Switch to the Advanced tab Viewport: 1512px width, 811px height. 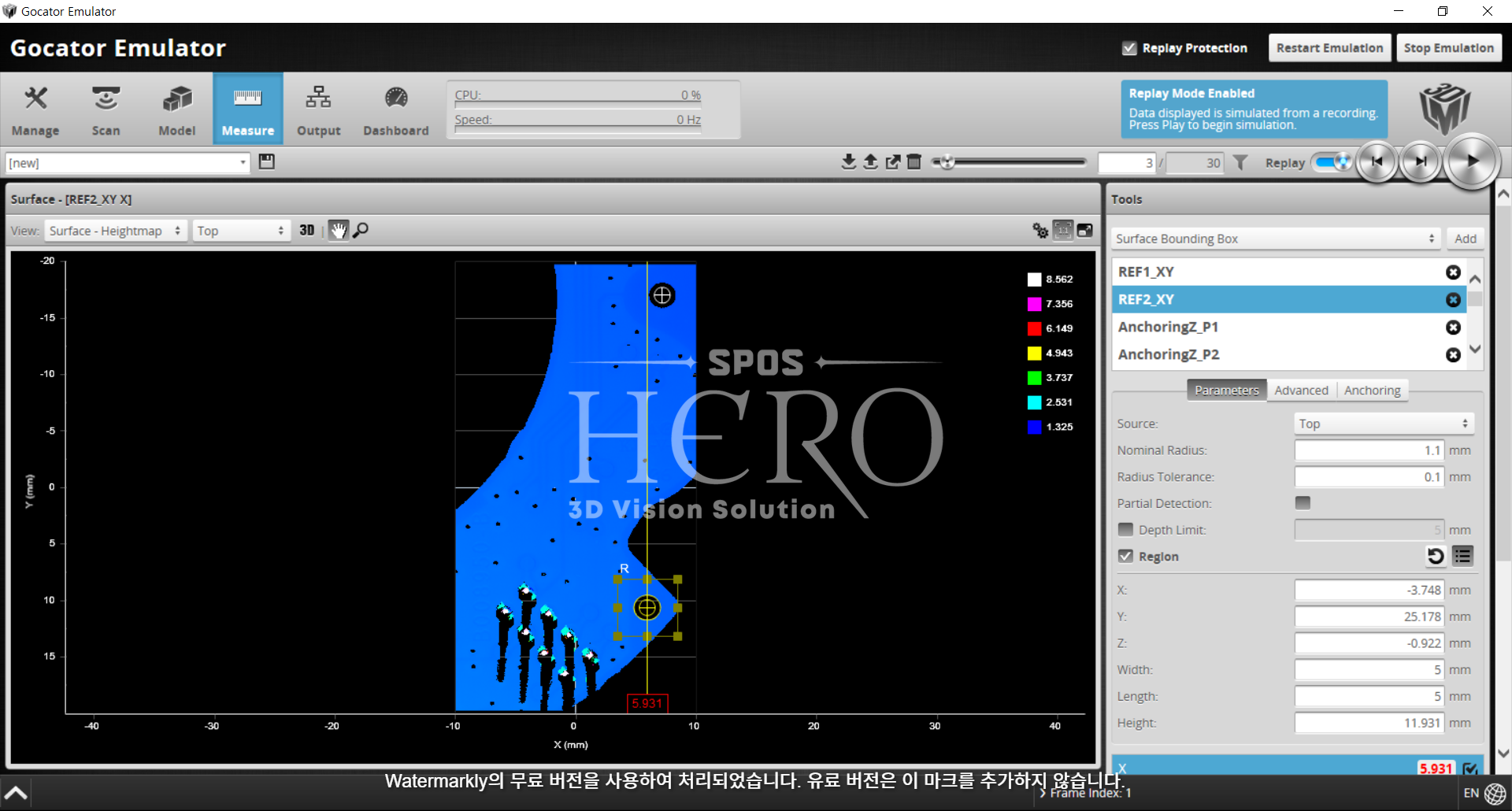(1301, 390)
